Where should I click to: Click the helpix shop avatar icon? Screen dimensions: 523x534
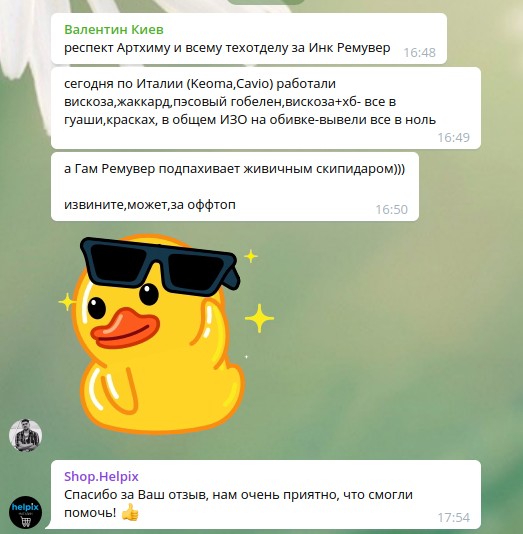coord(25,512)
